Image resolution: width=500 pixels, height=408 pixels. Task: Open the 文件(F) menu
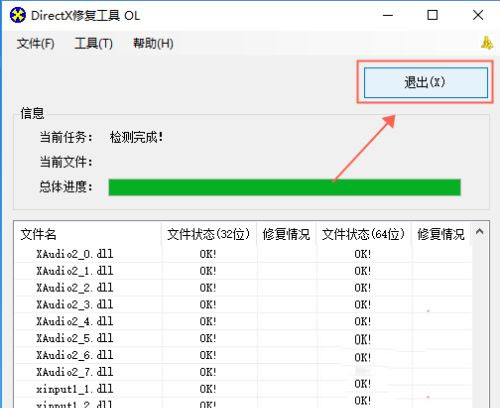[36, 43]
